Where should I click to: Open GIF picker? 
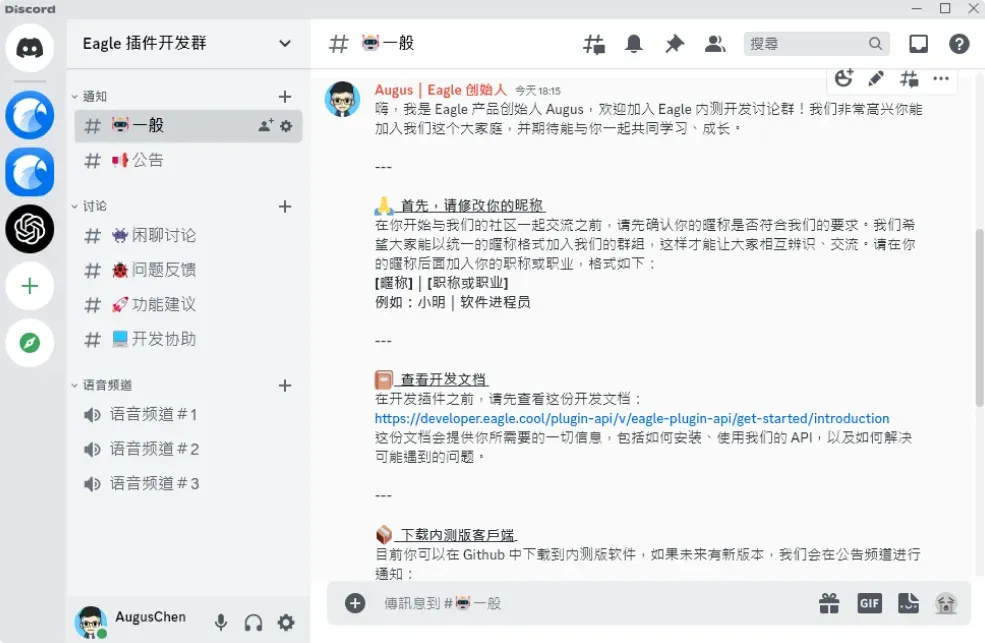pyautogui.click(x=869, y=603)
